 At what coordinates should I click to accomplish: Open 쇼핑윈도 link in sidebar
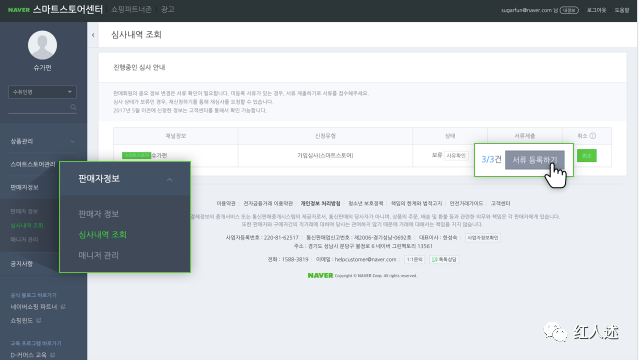tap(22, 320)
